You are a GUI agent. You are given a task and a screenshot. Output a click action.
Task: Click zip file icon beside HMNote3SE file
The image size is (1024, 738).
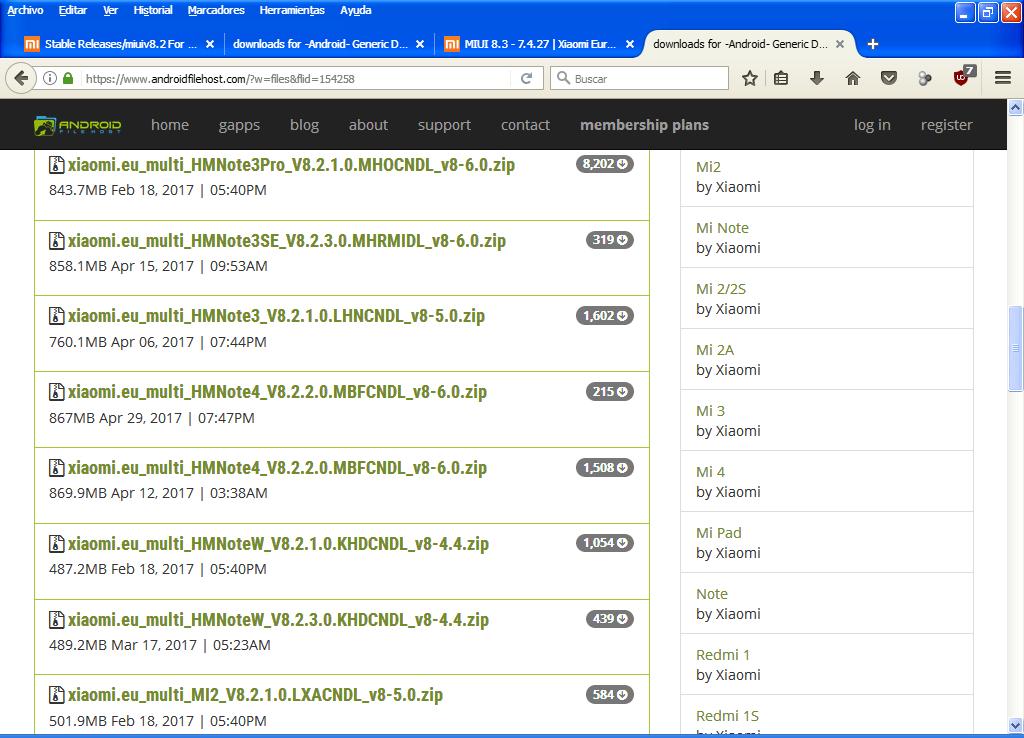pos(57,240)
